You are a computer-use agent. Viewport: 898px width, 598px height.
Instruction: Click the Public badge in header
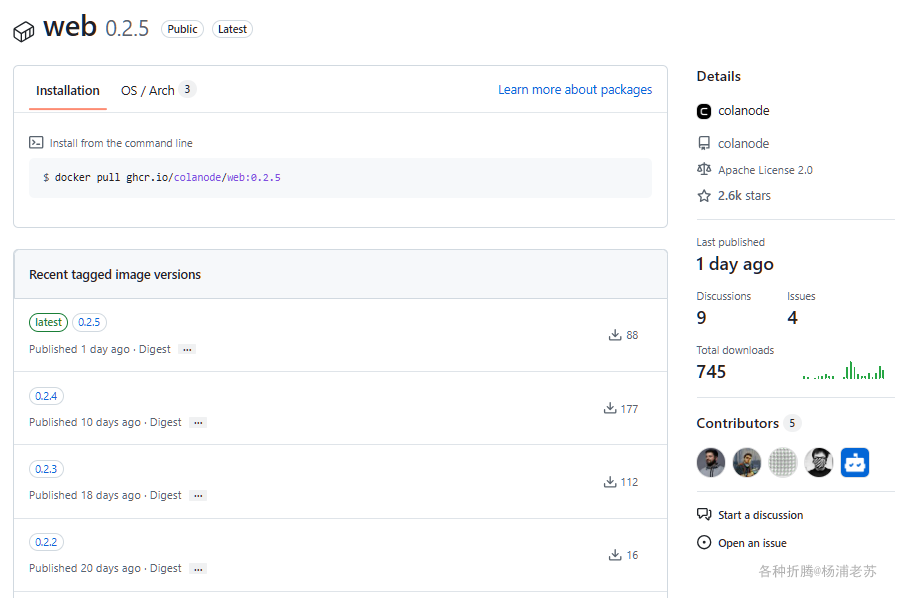click(x=182, y=29)
